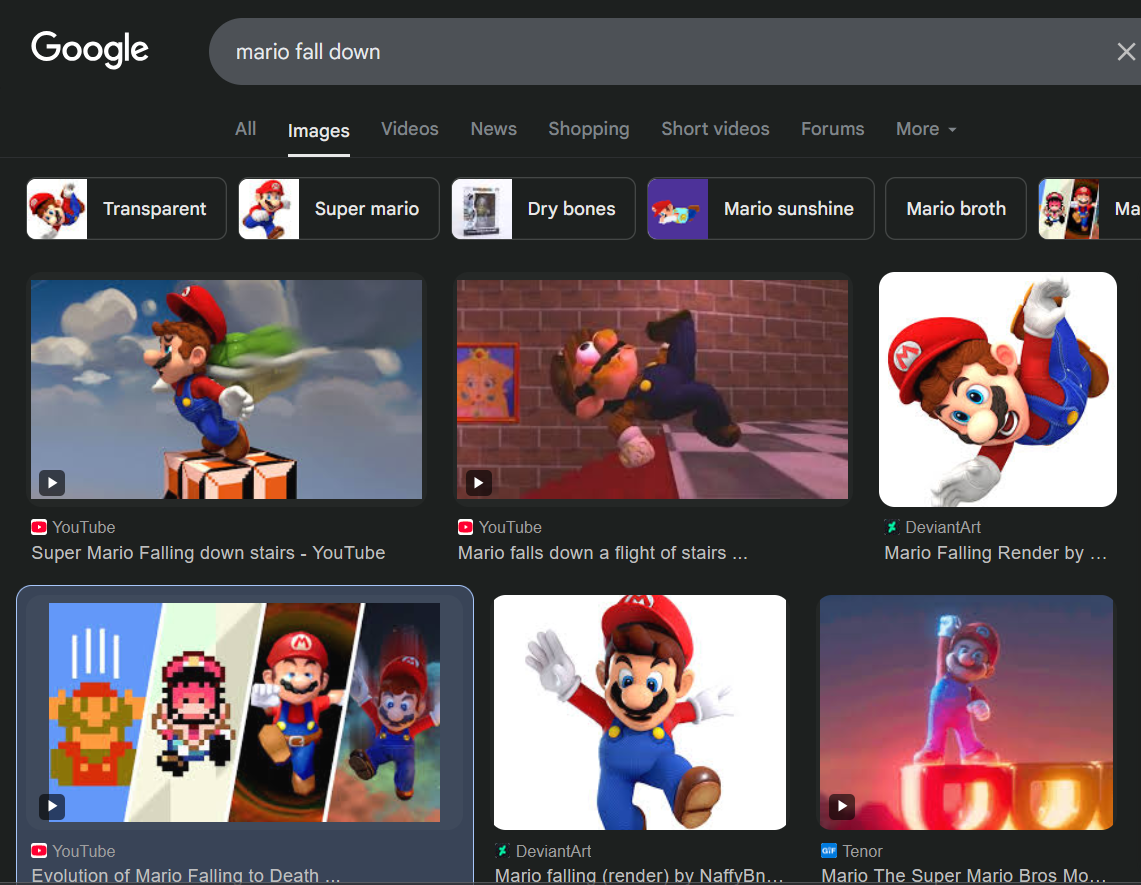Filter by the Transparent chip
This screenshot has height=885, width=1141.
[127, 209]
